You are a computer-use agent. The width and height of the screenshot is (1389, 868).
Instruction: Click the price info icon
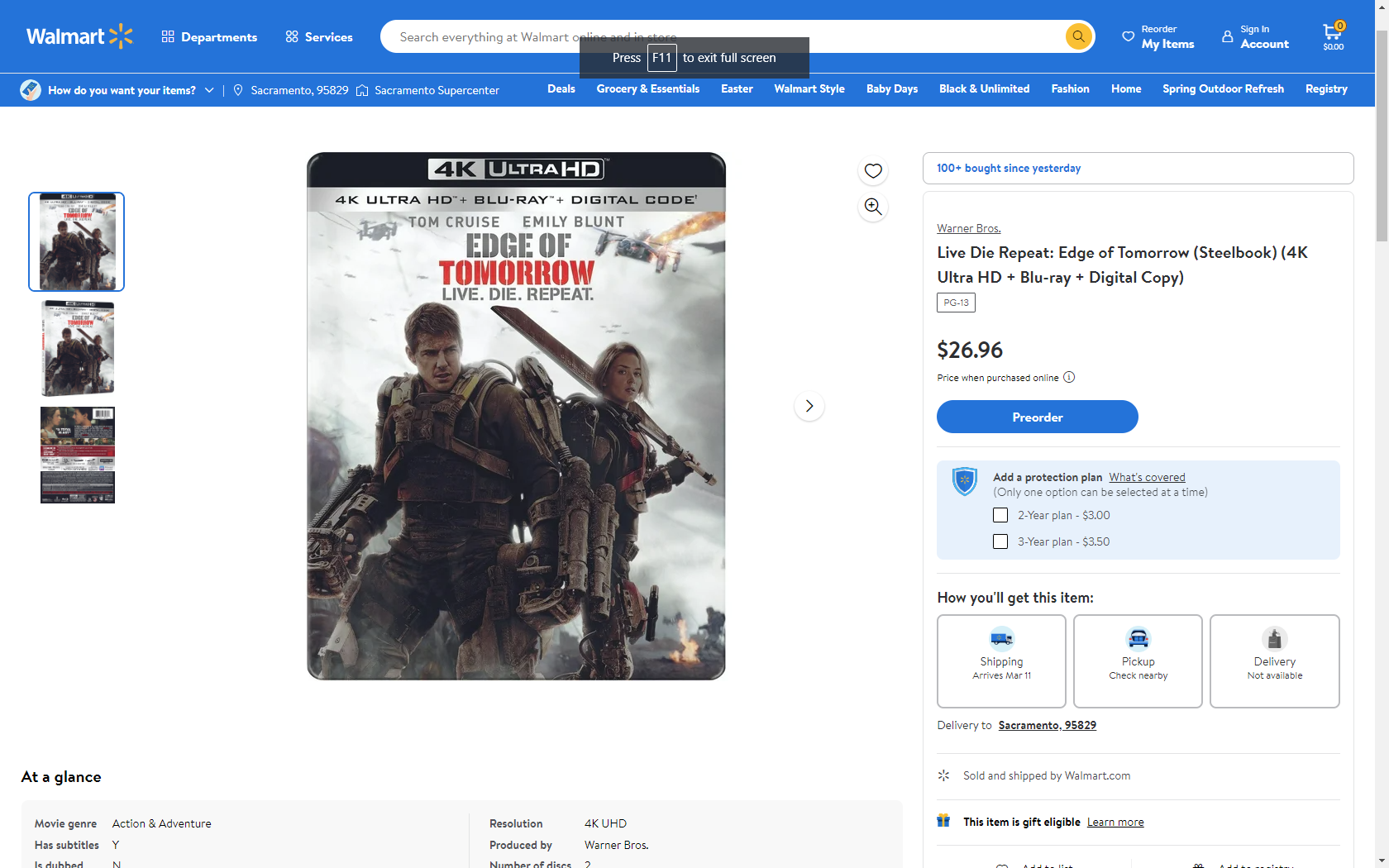[1069, 377]
